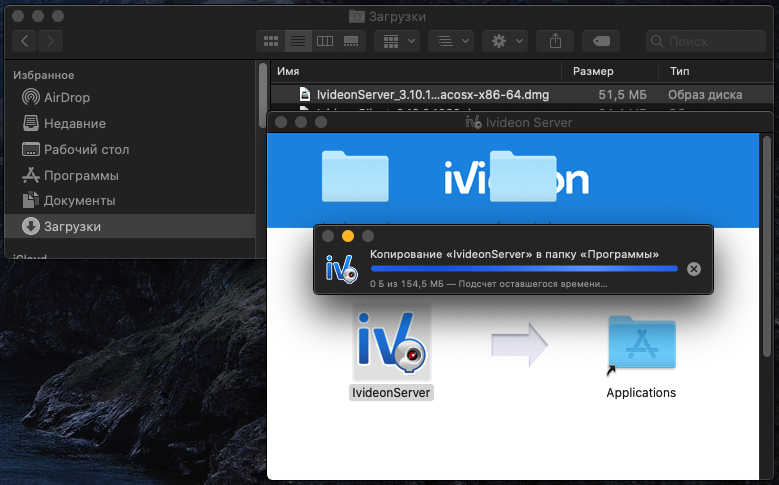Open the group-by dropdown in Finder toolbar
Image resolution: width=779 pixels, height=485 pixels.
tap(397, 41)
